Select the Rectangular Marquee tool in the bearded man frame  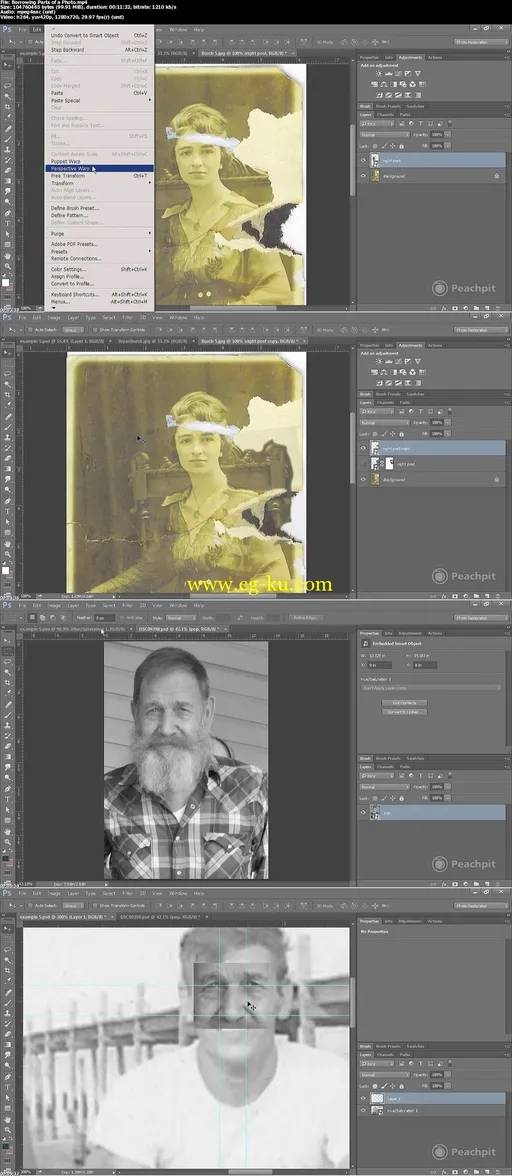click(7, 651)
